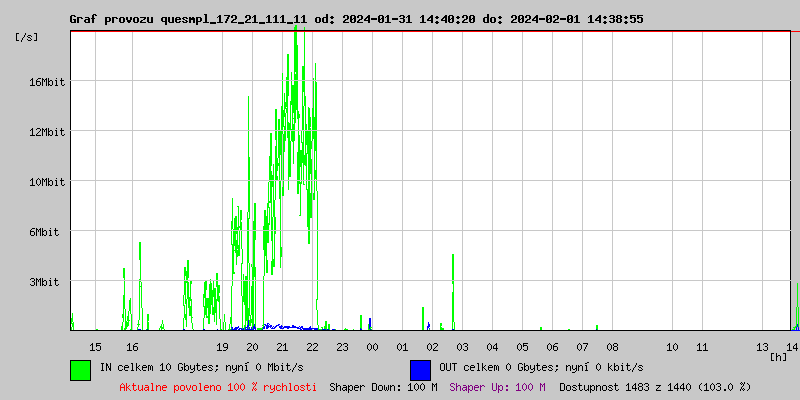Click the '[h]' hour unit label
This screenshot has height=400, width=800.
point(779,357)
